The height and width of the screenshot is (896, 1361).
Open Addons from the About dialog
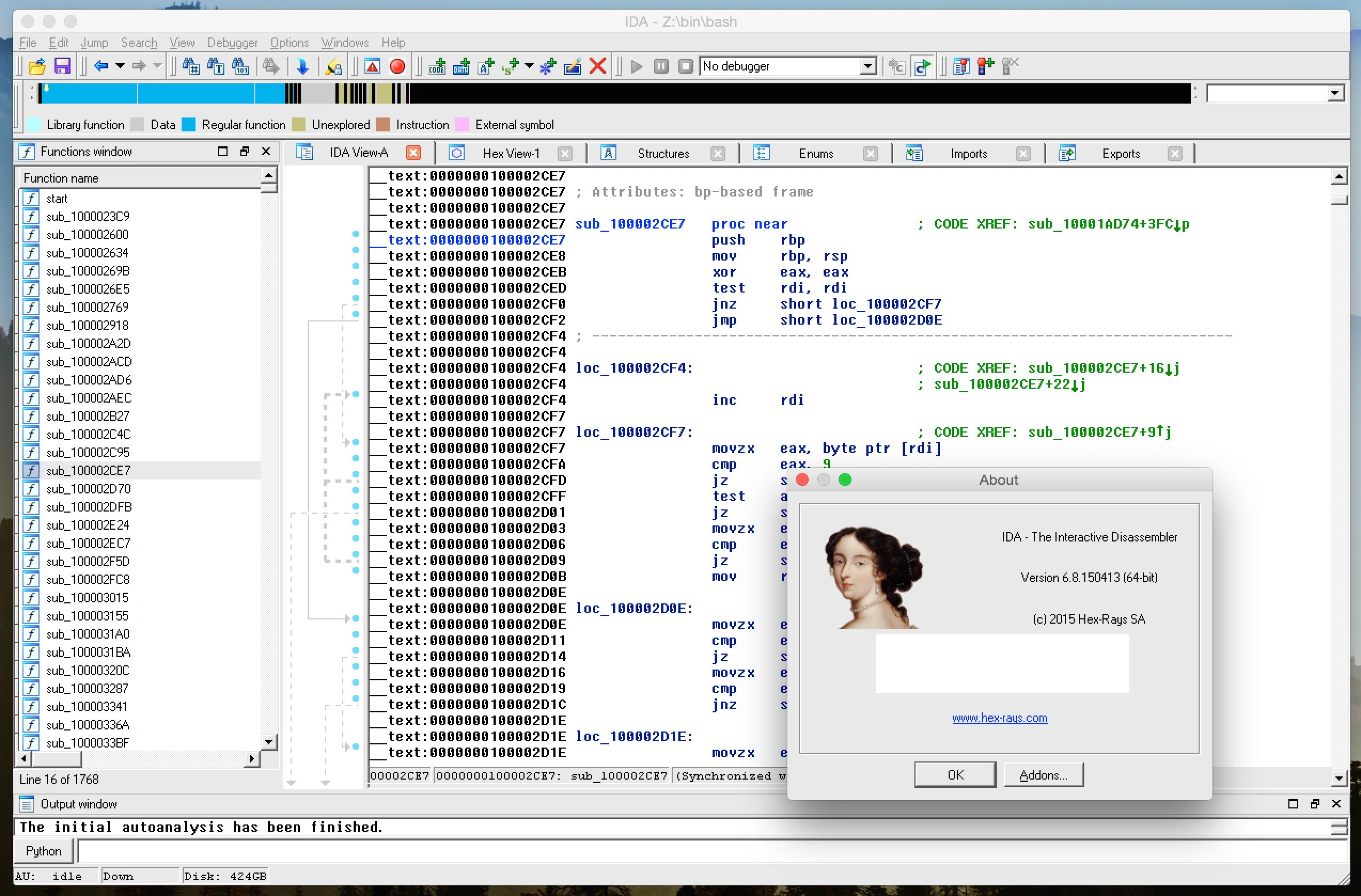[1043, 774]
